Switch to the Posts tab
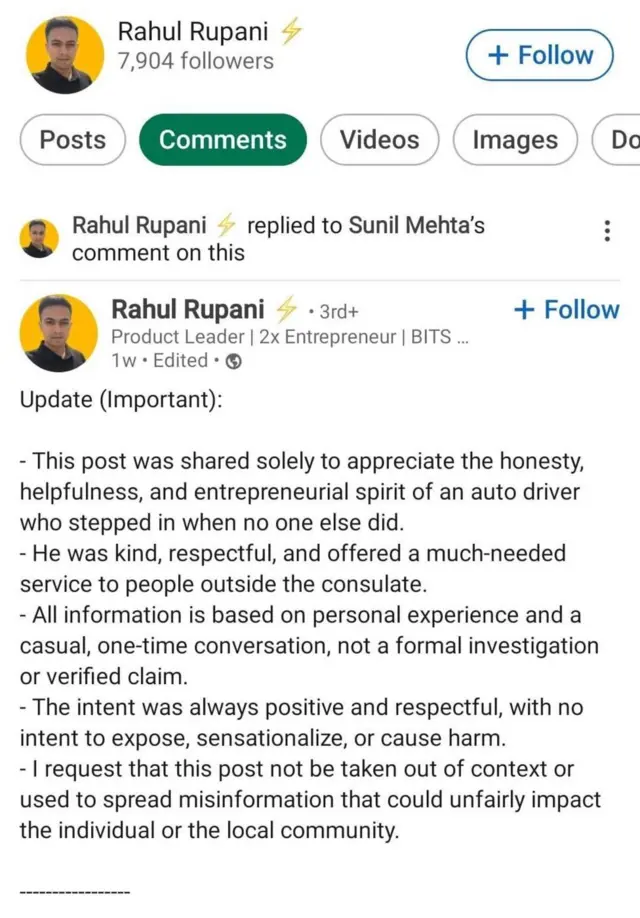 pyautogui.click(x=72, y=140)
